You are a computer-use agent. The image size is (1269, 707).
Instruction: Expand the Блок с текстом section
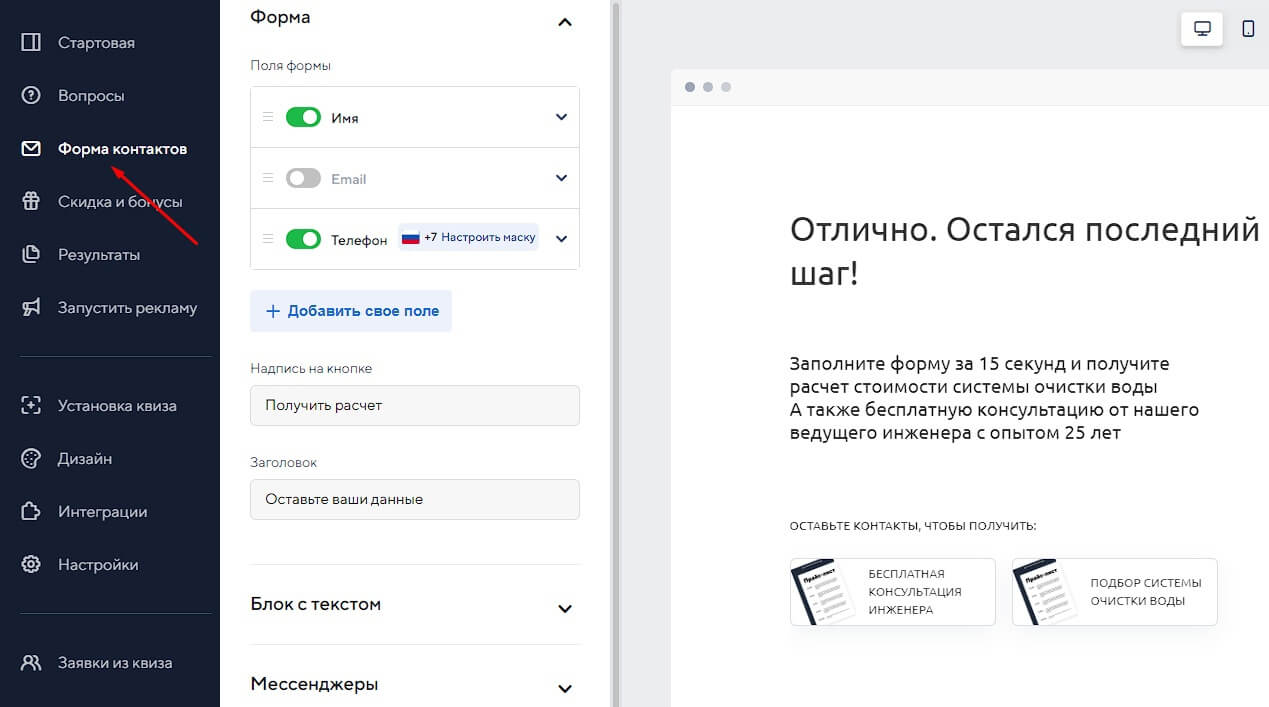(564, 608)
